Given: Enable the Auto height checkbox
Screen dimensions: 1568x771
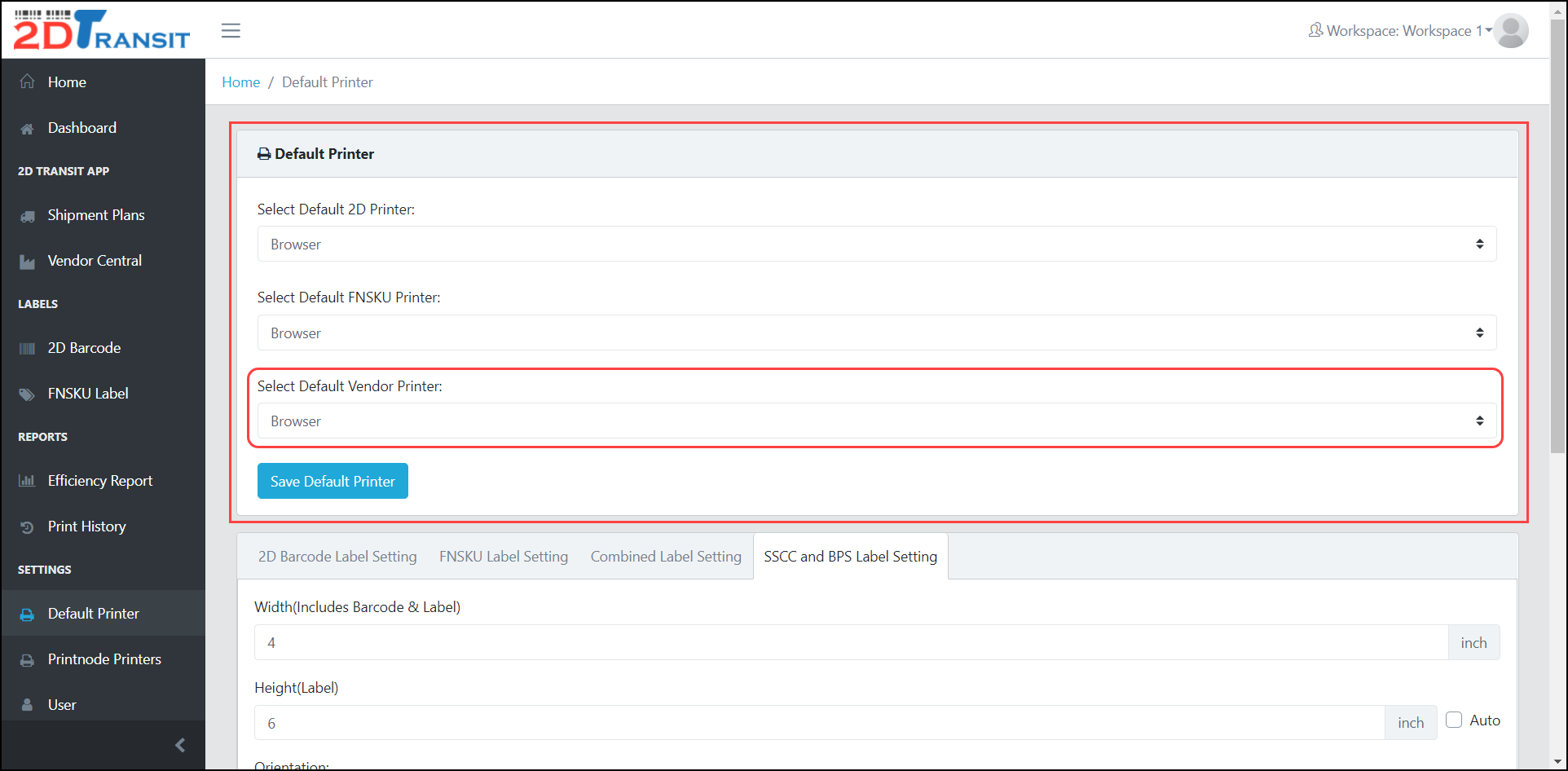Looking at the screenshot, I should [1454, 720].
